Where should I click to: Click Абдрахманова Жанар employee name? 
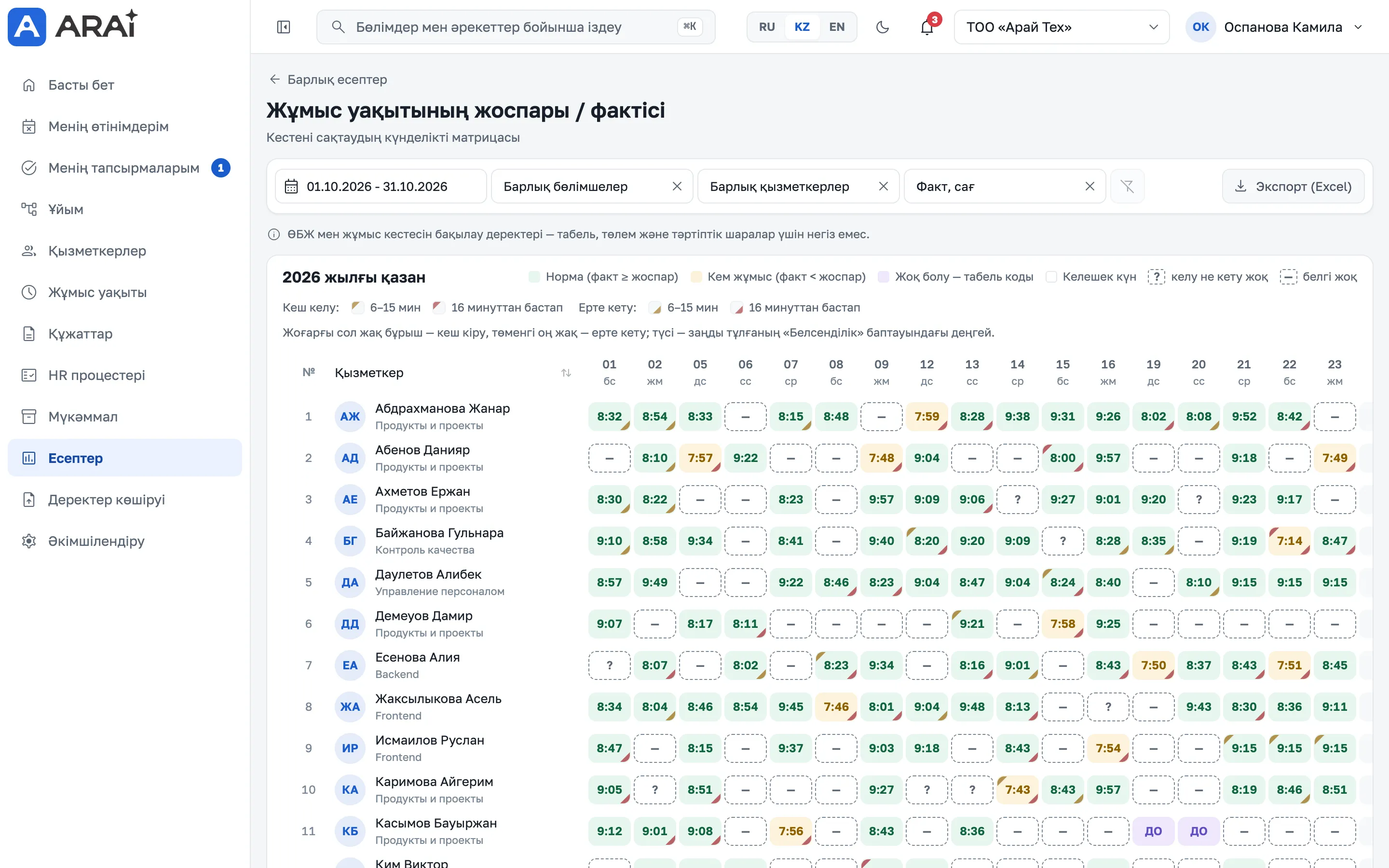tap(443, 408)
